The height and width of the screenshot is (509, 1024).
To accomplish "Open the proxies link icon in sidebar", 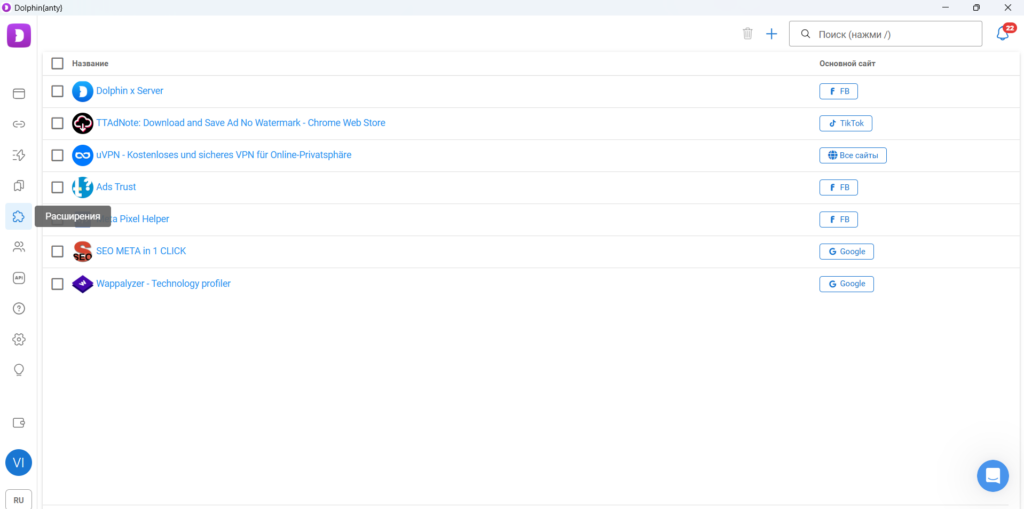I will tap(18, 124).
